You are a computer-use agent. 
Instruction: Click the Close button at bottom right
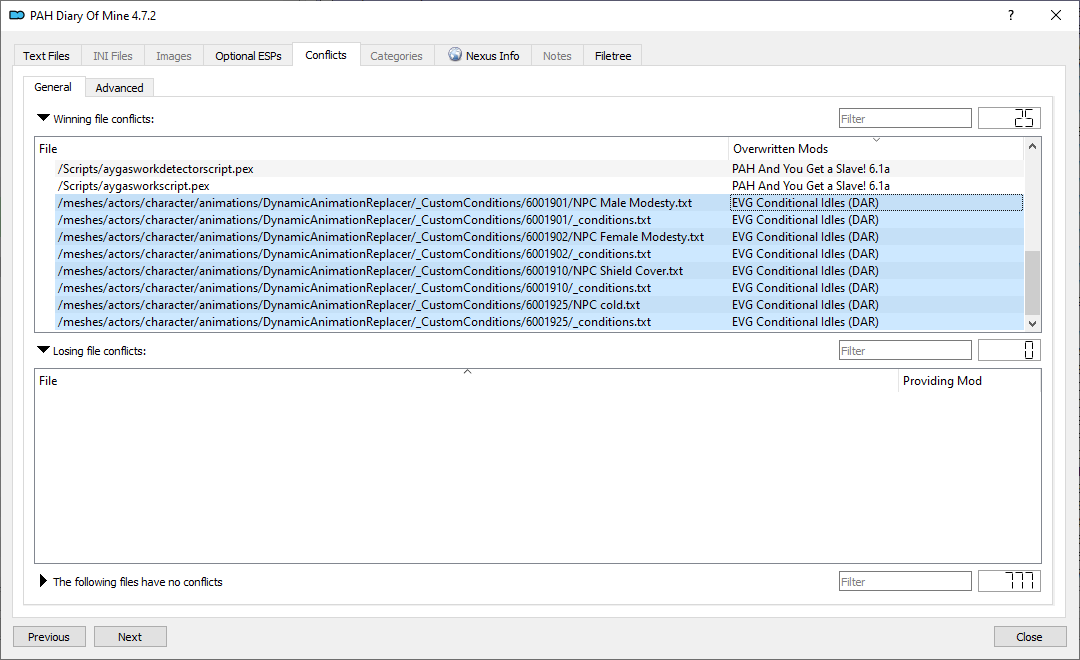(x=1029, y=637)
